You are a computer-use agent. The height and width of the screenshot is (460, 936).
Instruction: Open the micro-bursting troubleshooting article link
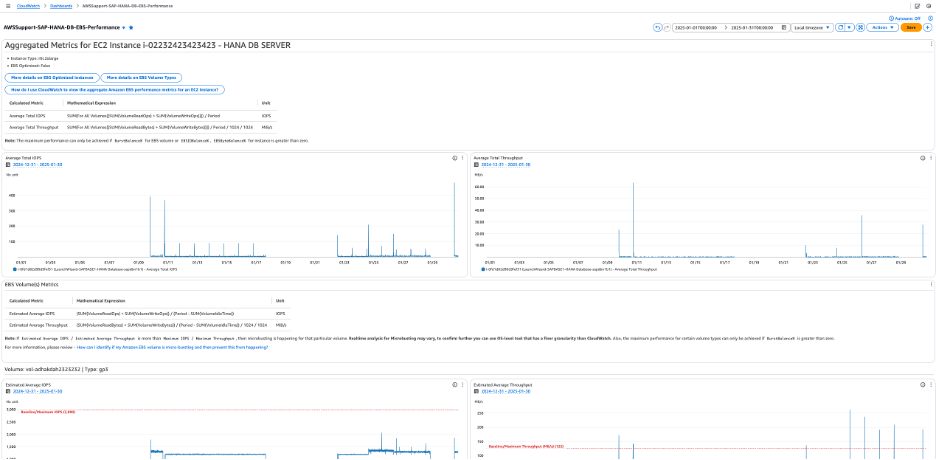pos(172,347)
